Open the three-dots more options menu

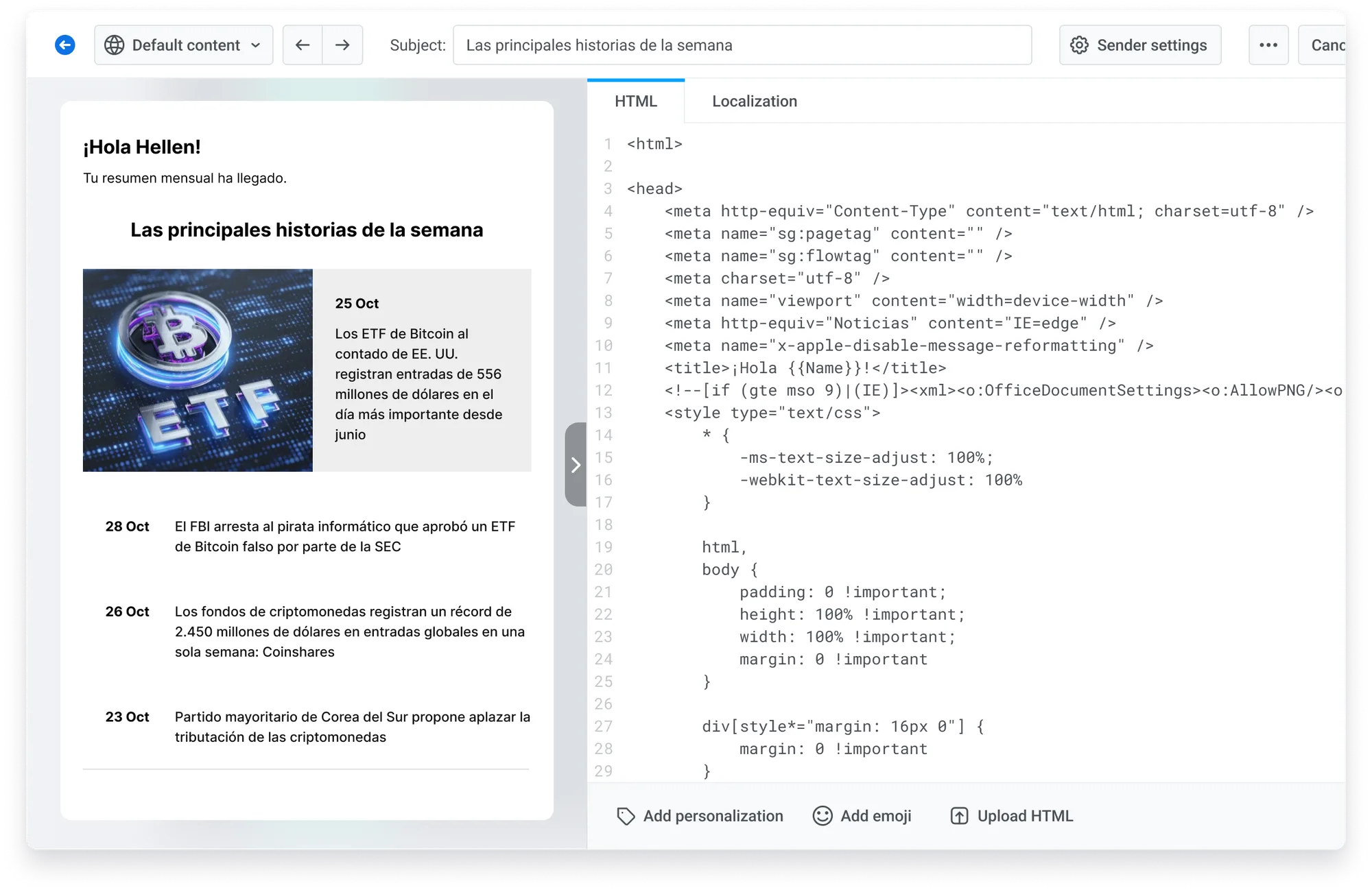tap(1268, 45)
